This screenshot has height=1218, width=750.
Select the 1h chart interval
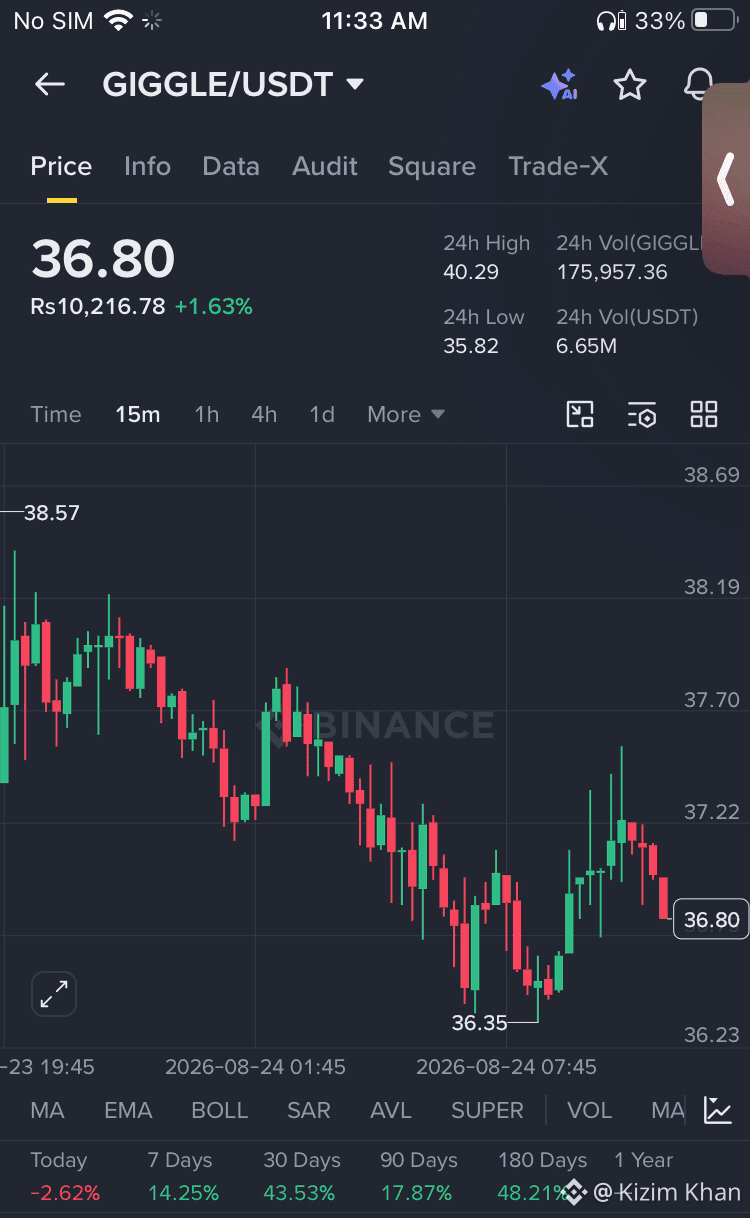[207, 414]
